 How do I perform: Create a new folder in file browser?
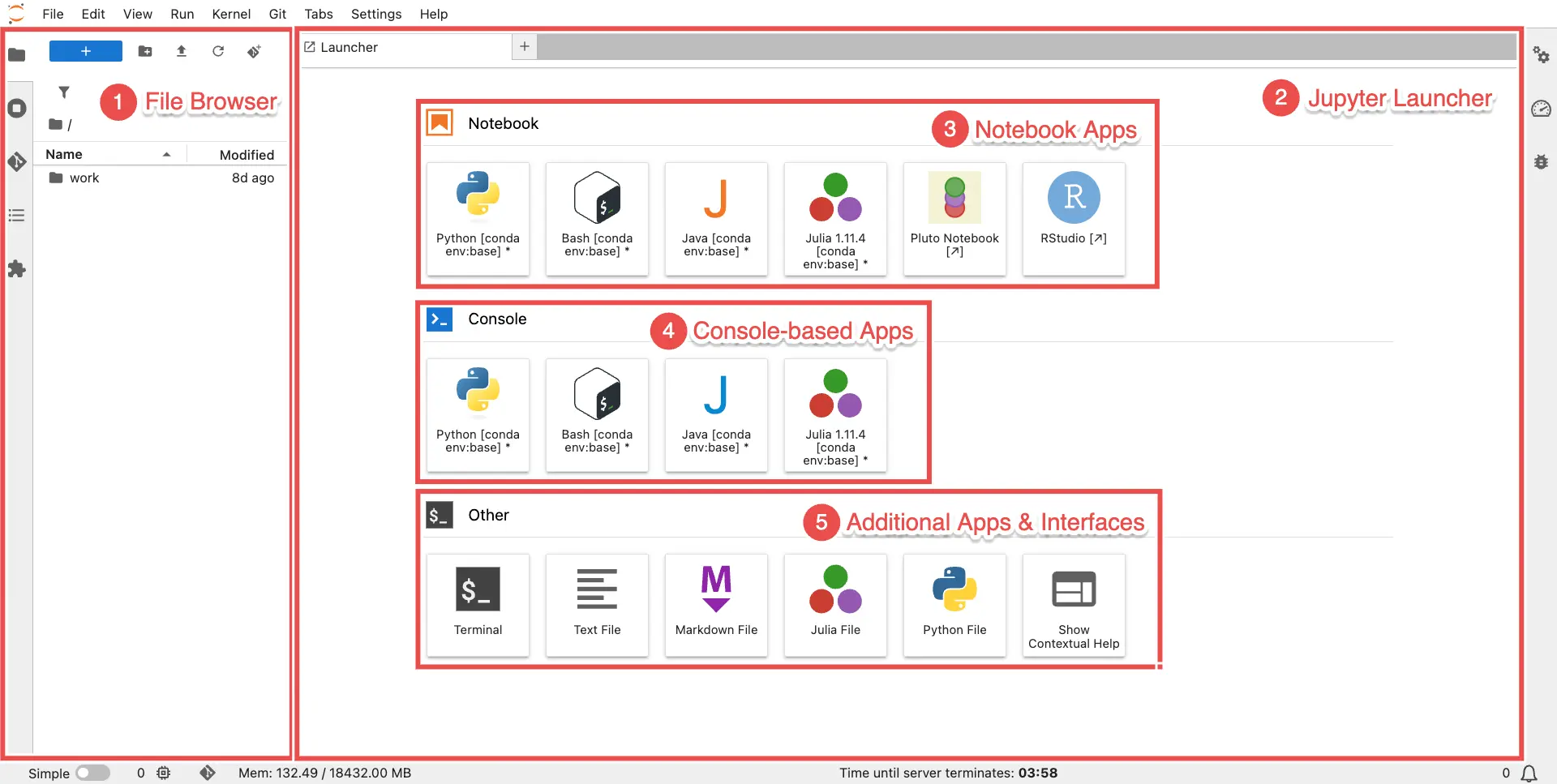(145, 52)
